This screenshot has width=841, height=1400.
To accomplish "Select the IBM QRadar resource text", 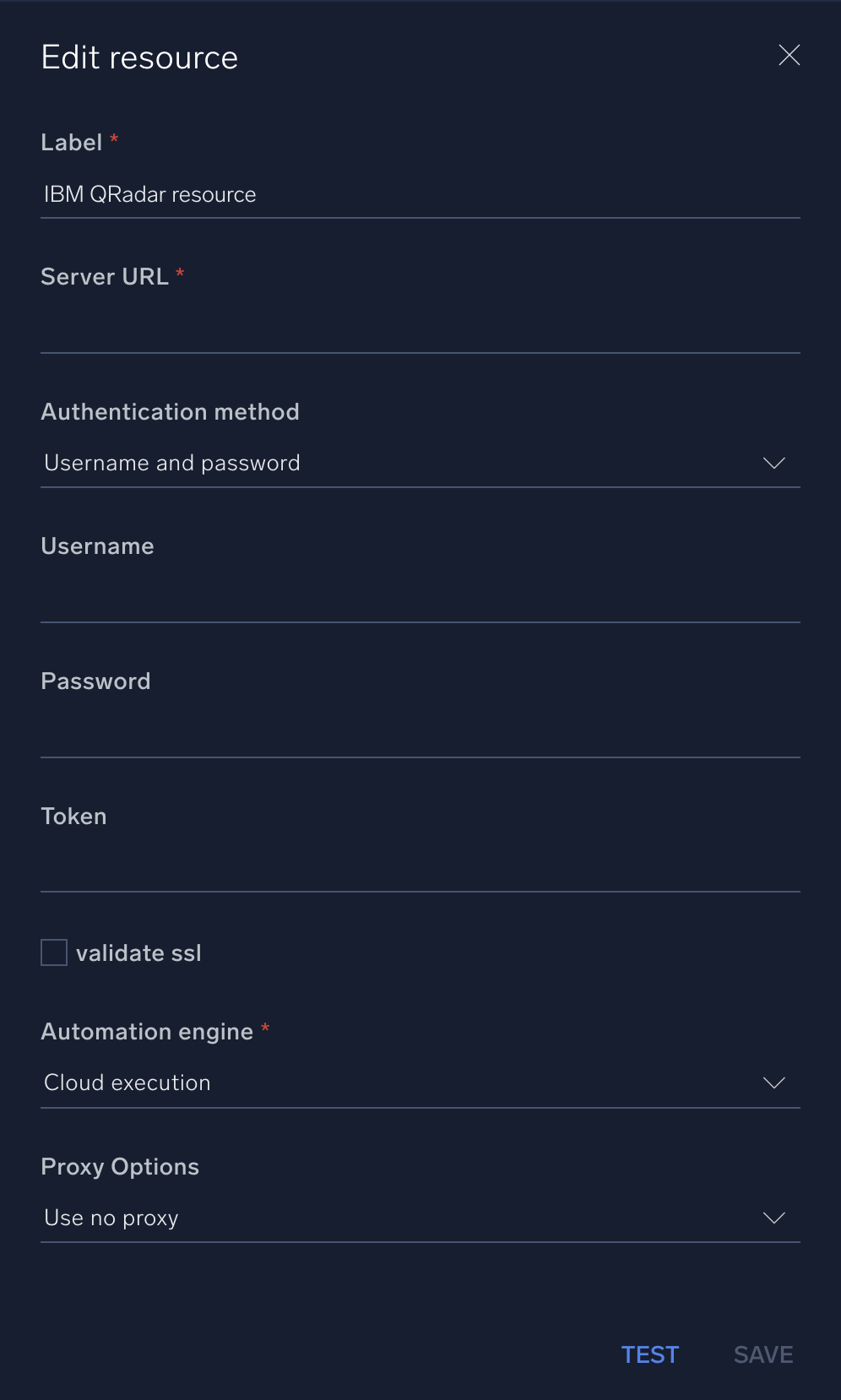I will coord(150,195).
